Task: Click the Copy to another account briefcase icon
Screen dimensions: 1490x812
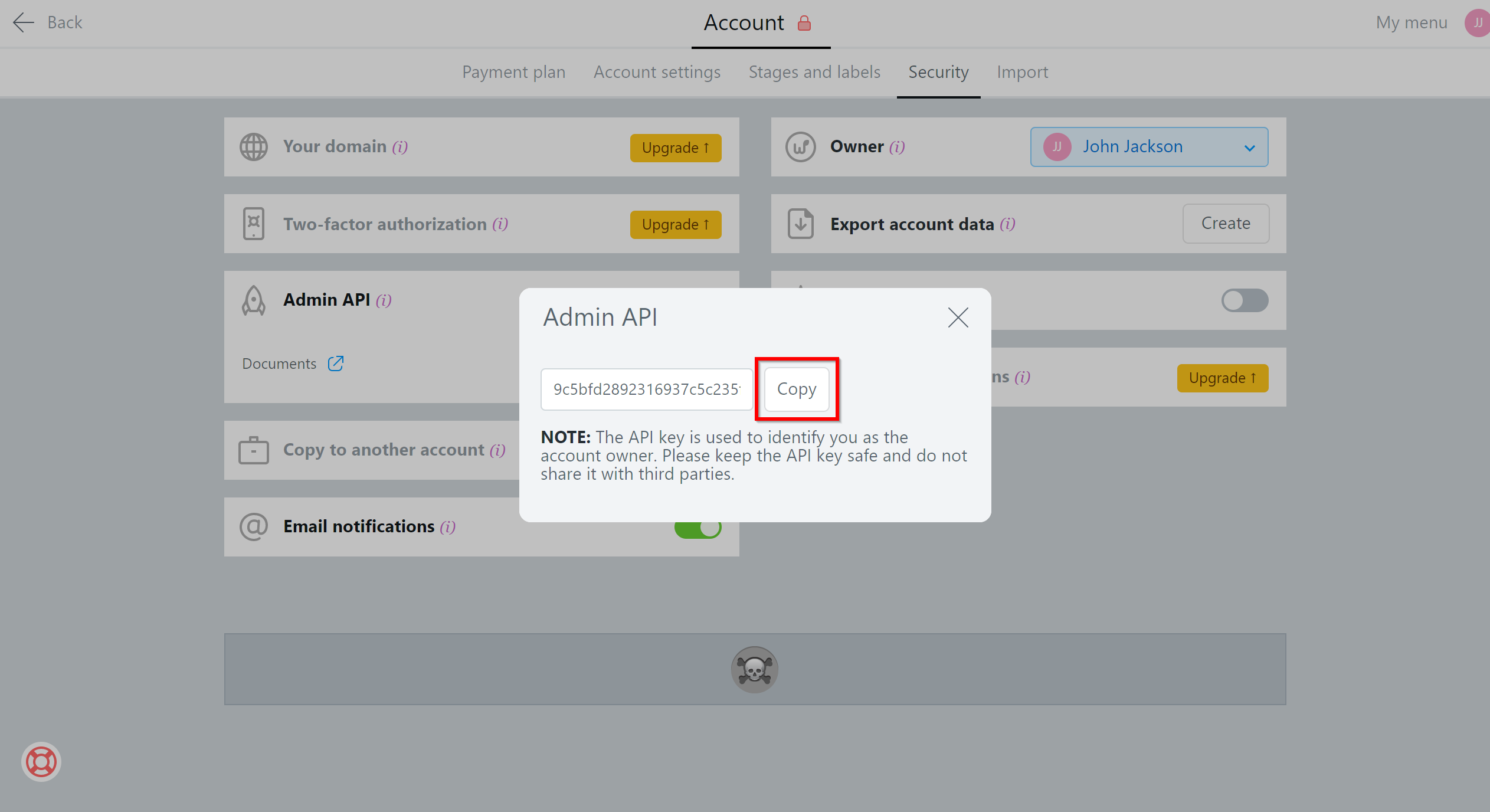Action: (x=254, y=450)
